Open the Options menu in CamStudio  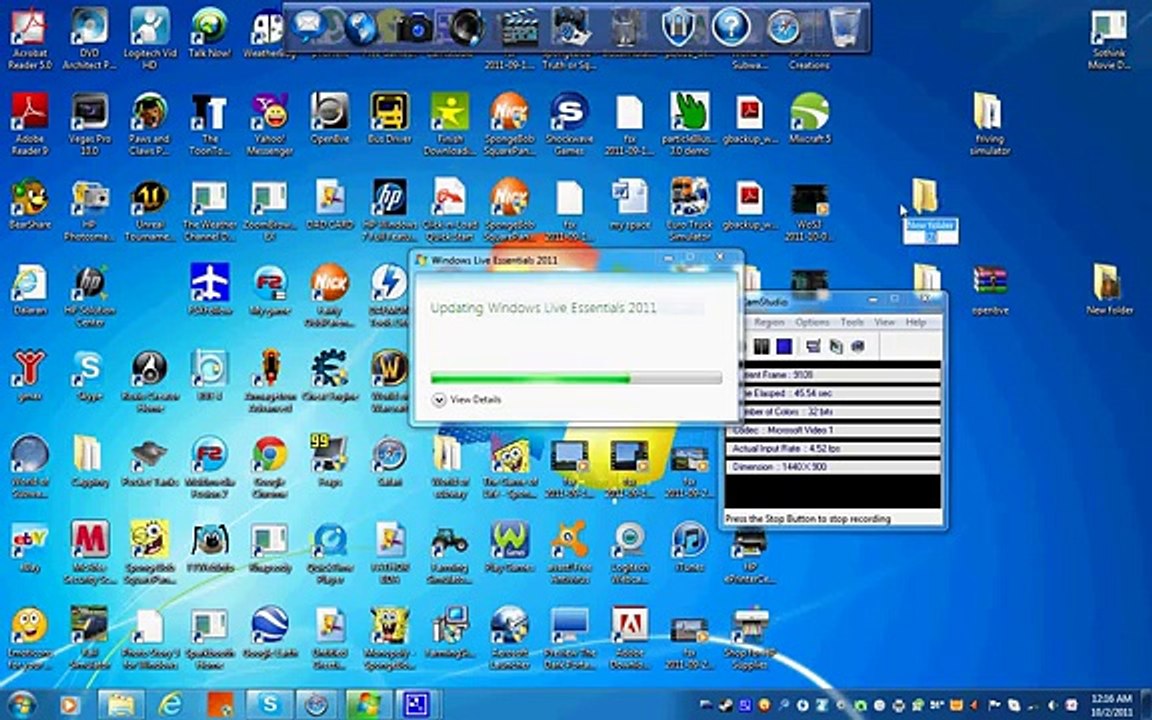812,323
